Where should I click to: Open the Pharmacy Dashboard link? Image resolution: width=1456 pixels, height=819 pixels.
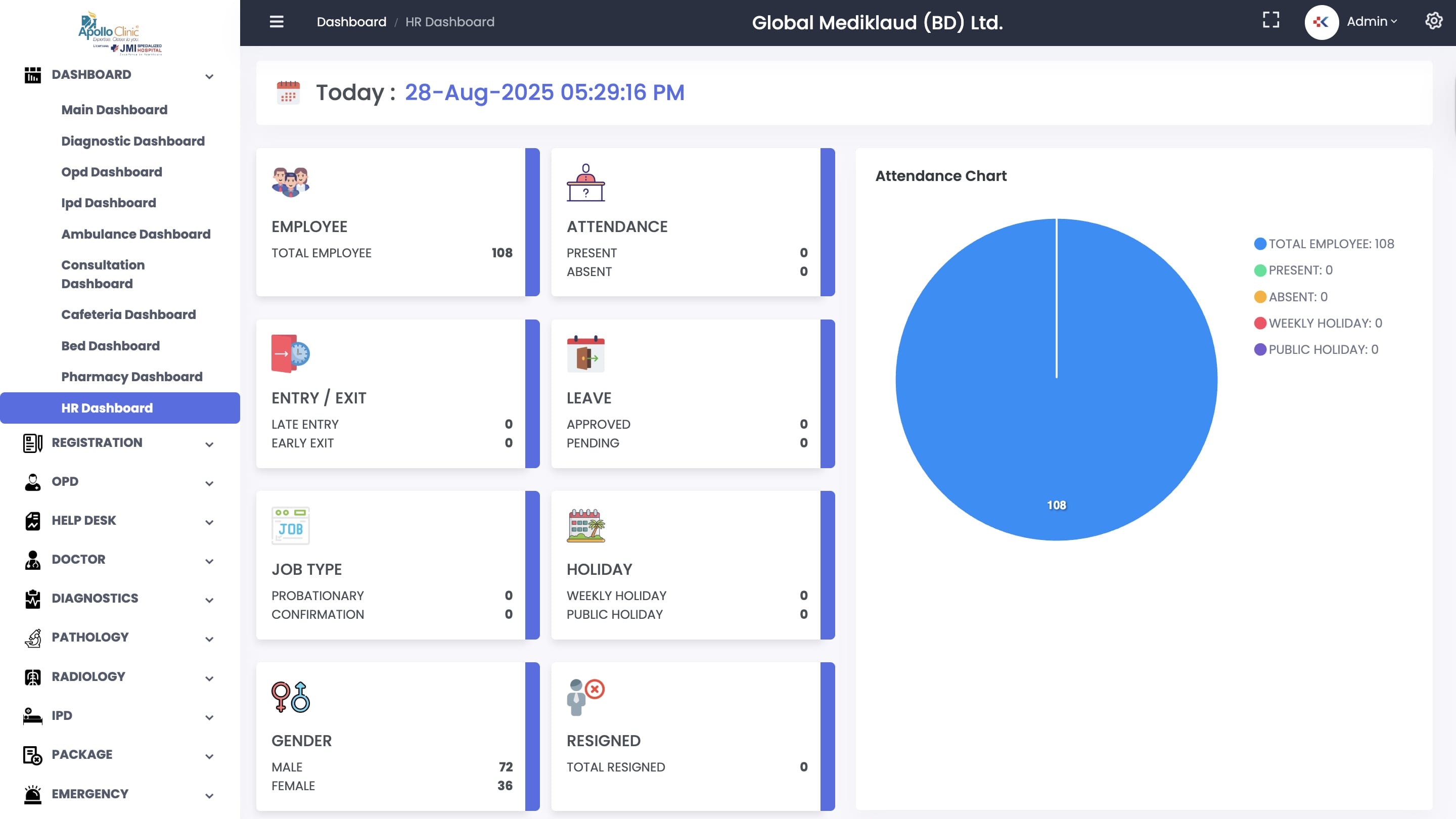tap(132, 377)
